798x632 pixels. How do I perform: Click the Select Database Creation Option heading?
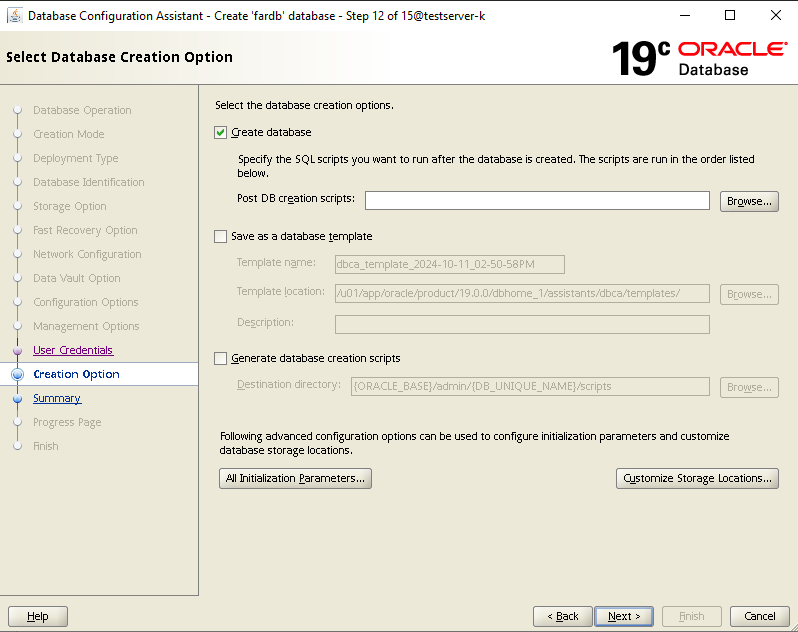(119, 57)
